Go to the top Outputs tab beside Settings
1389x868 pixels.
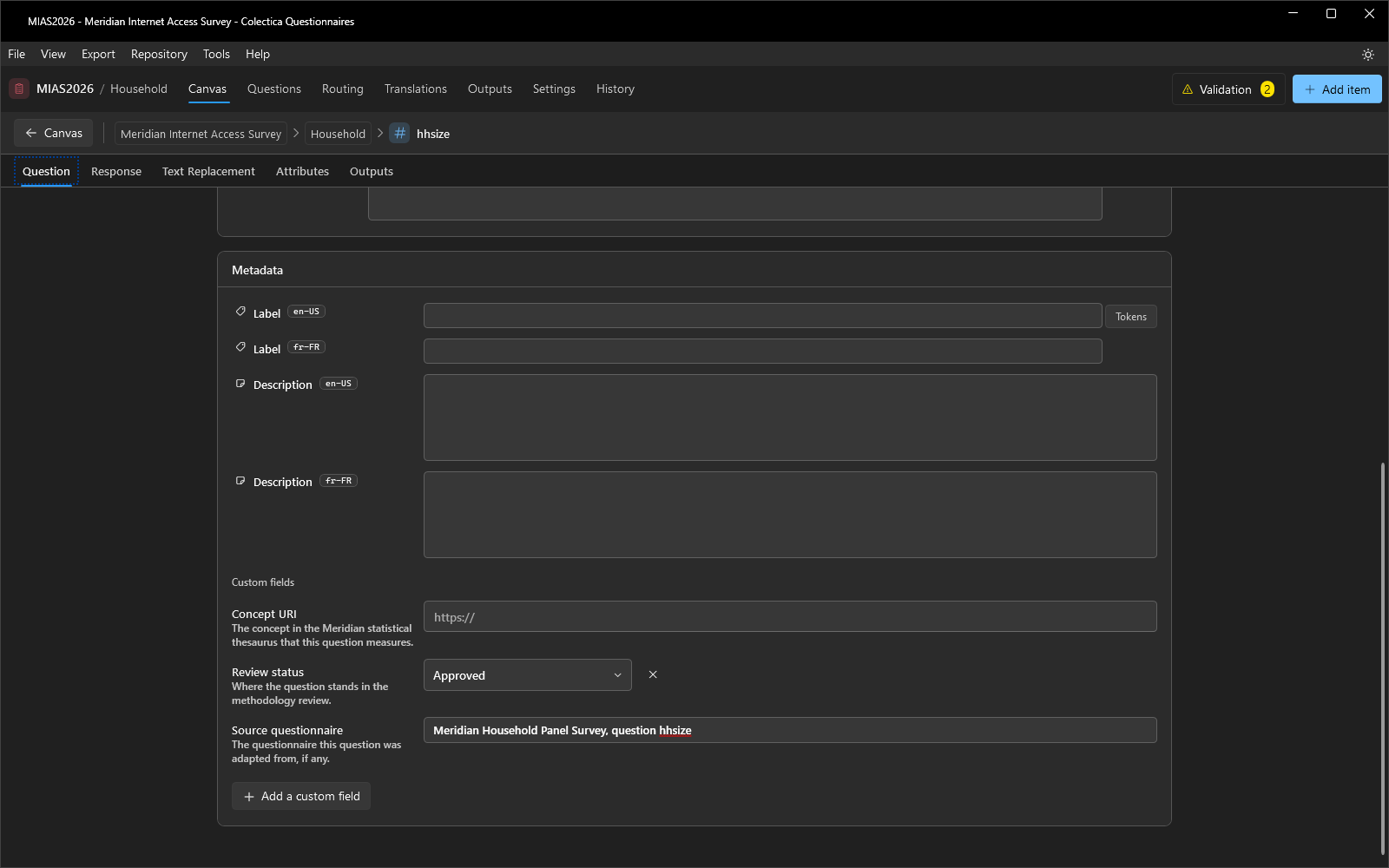[x=490, y=89]
